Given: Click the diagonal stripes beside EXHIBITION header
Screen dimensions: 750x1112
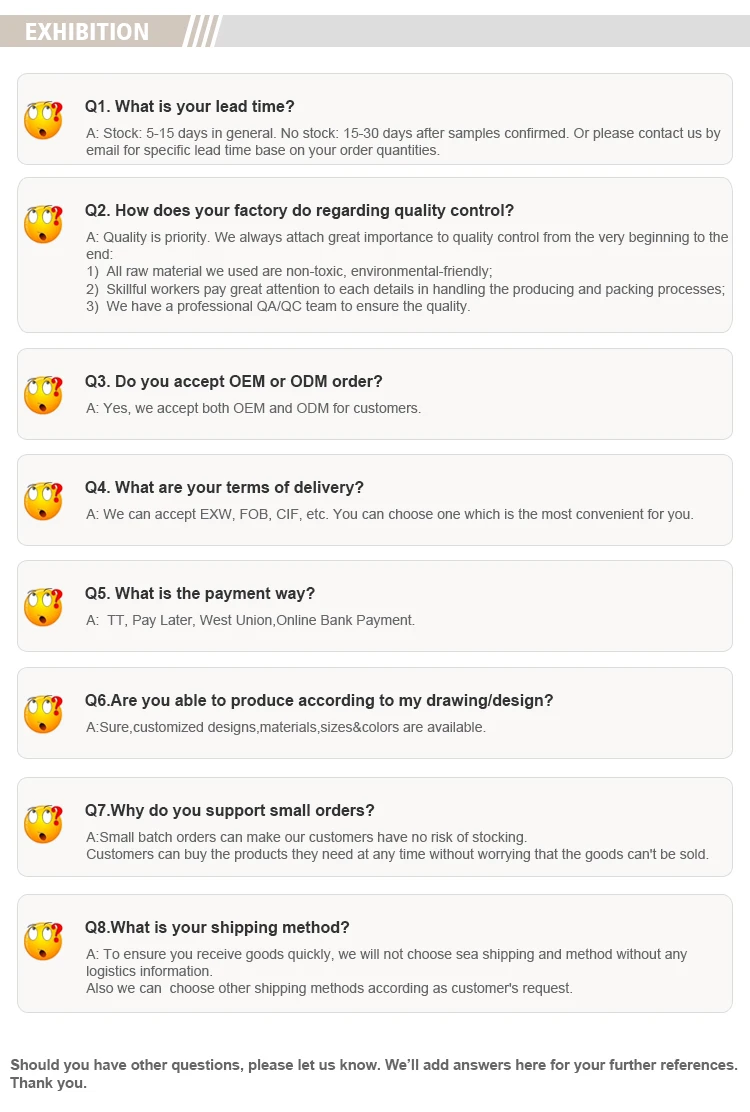Looking at the screenshot, I should 202,31.
